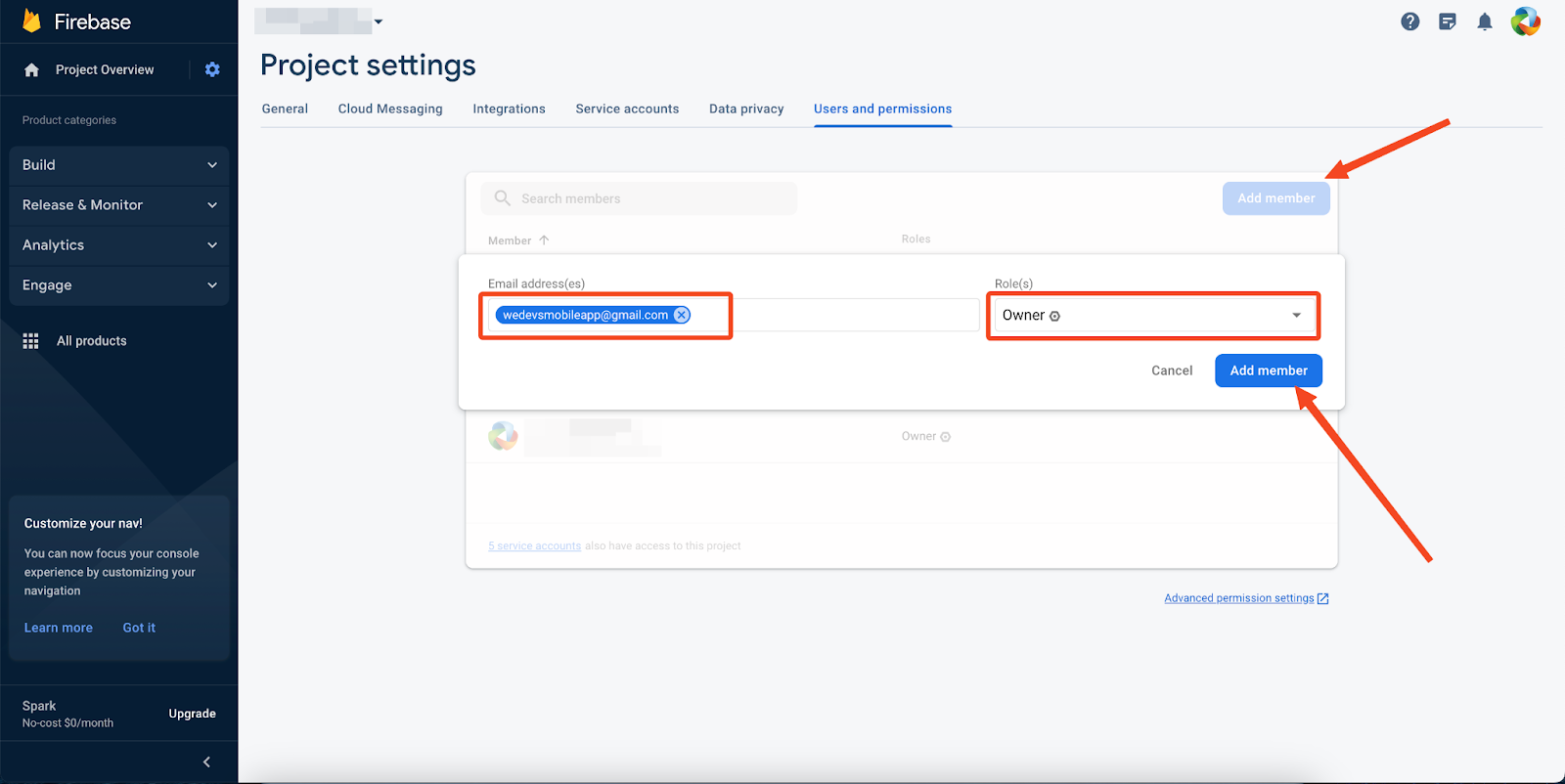This screenshot has width=1565, height=784.
Task: Cancel adding the member
Action: (x=1172, y=370)
